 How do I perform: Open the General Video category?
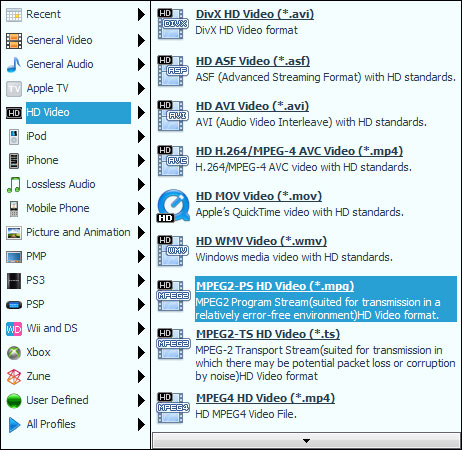(x=59, y=40)
